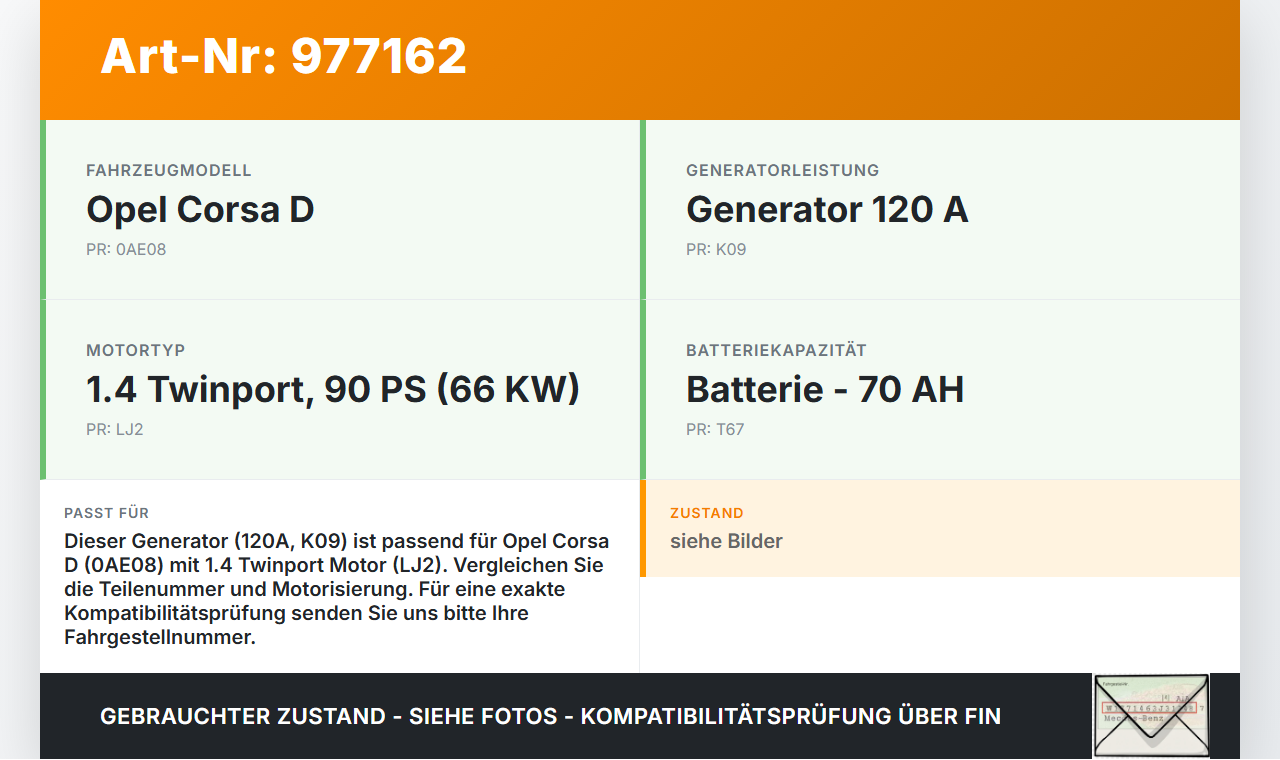Click the "MOTORTYP" label
This screenshot has height=760, width=1280.
(x=136, y=351)
